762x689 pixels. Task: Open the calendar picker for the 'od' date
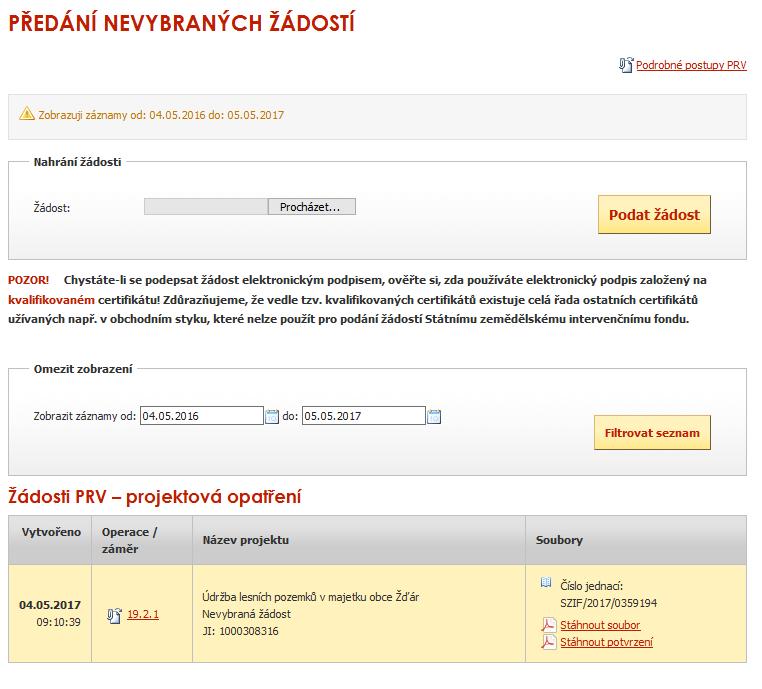272,416
